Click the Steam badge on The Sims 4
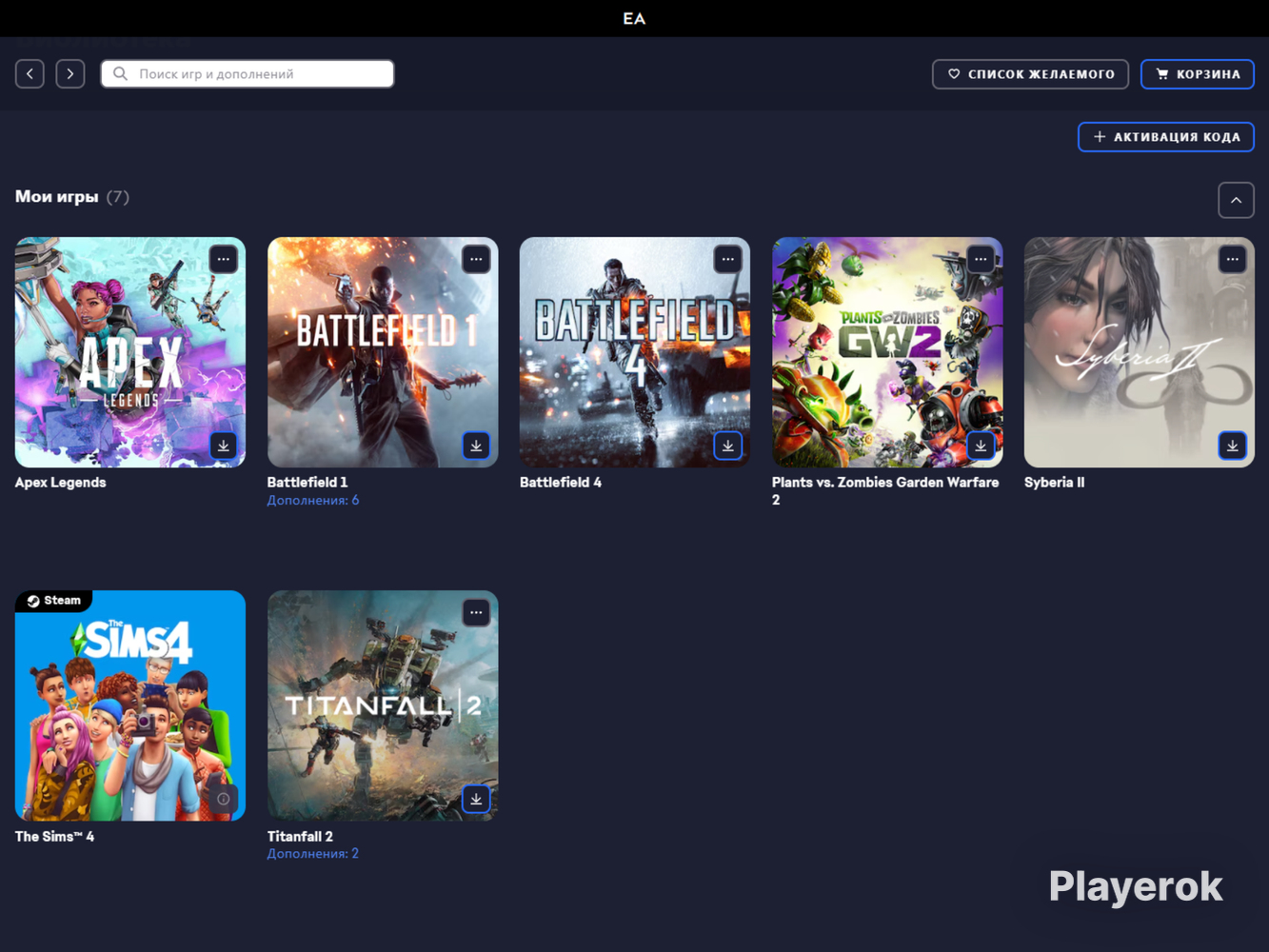This screenshot has height=952, width=1269. [54, 601]
